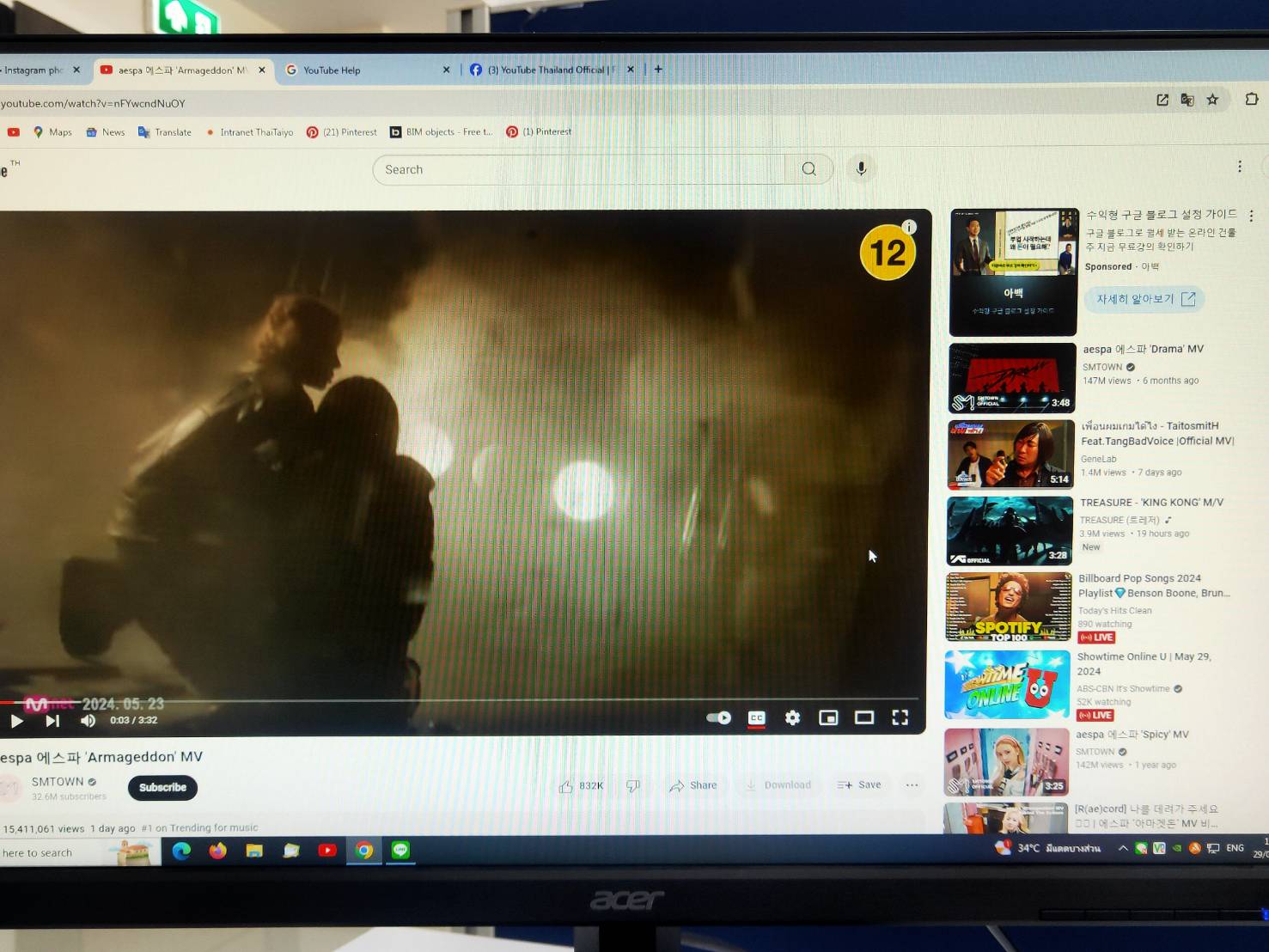Image resolution: width=1269 pixels, height=952 pixels.
Task: Switch to miniplayer mode
Action: (828, 717)
